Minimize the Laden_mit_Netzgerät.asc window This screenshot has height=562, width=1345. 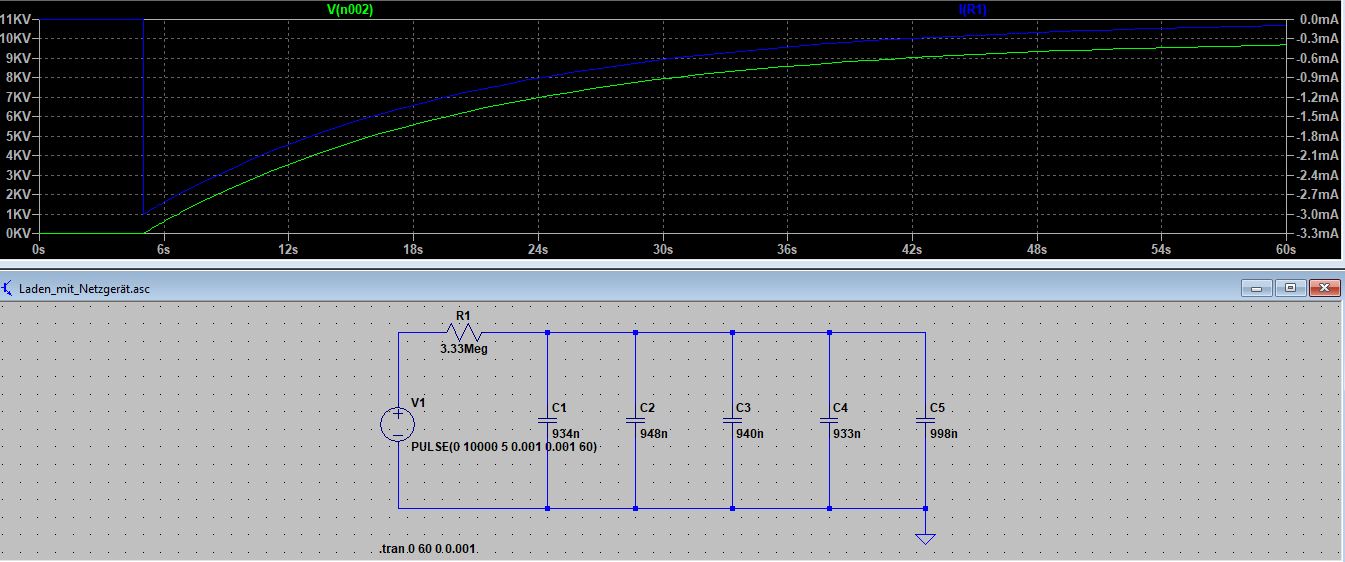pyautogui.click(x=1256, y=288)
